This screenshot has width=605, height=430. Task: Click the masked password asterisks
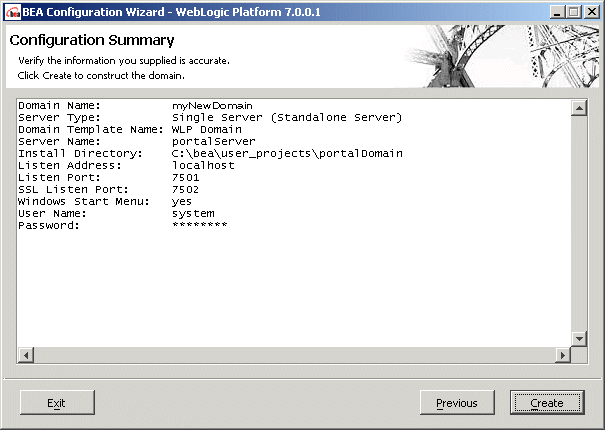click(199, 225)
